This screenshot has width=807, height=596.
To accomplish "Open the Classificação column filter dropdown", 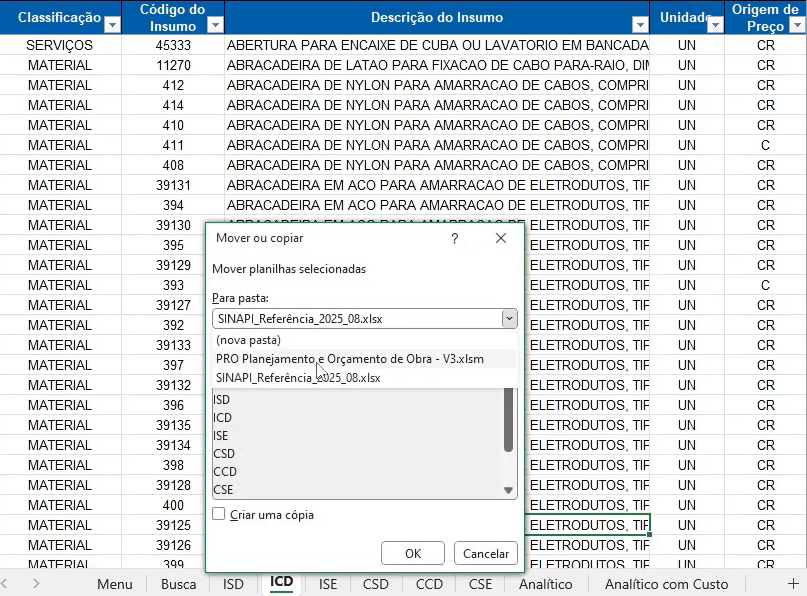I will point(112,25).
